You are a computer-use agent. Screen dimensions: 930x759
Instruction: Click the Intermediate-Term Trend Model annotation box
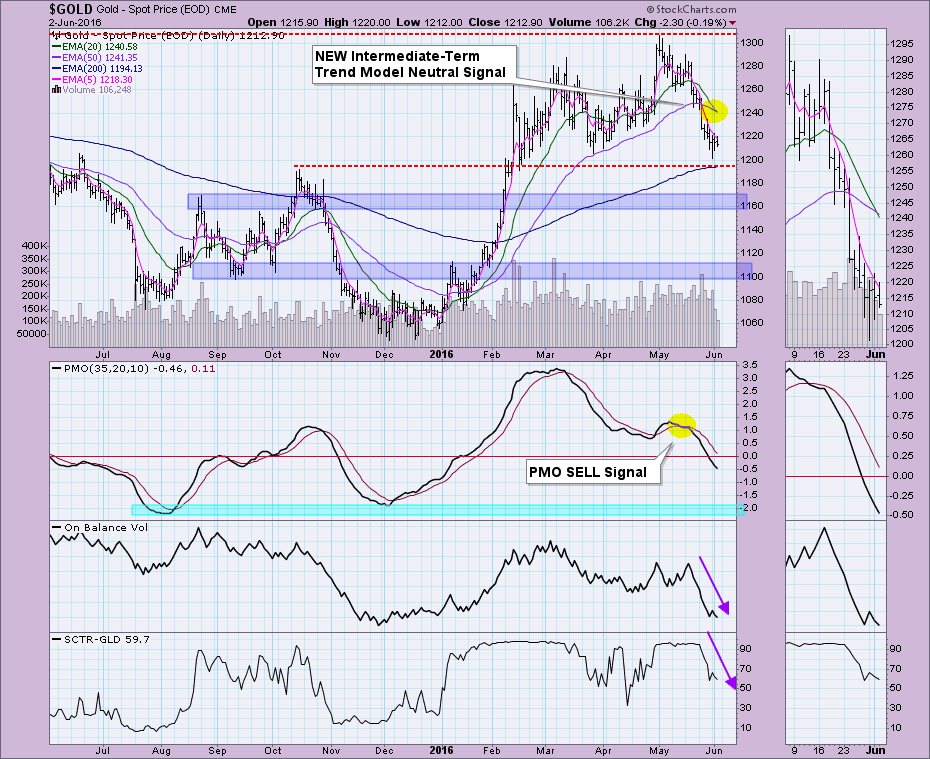(408, 63)
